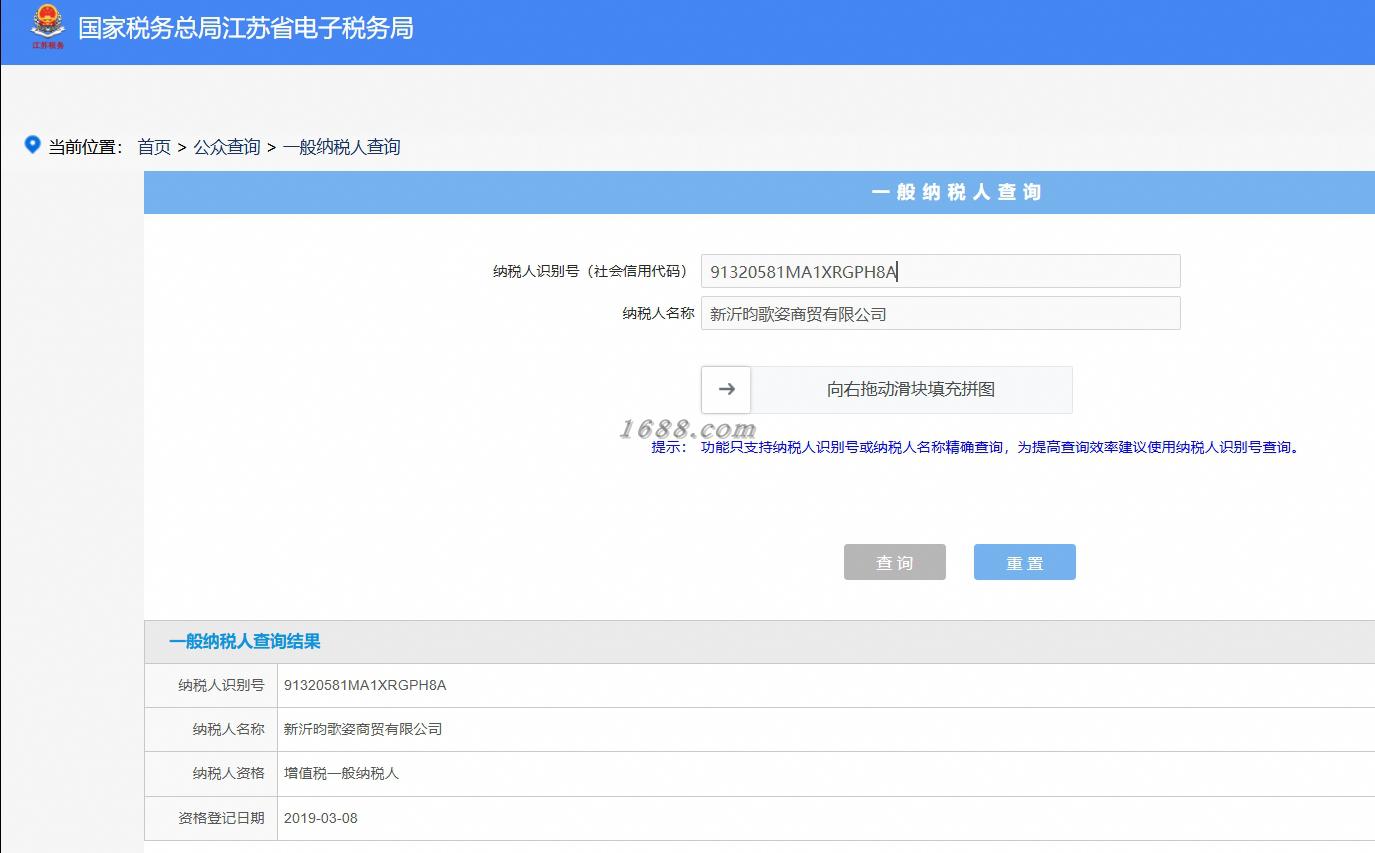The image size is (1375, 853).
Task: Click the 当前位置 label
Action: 86,147
